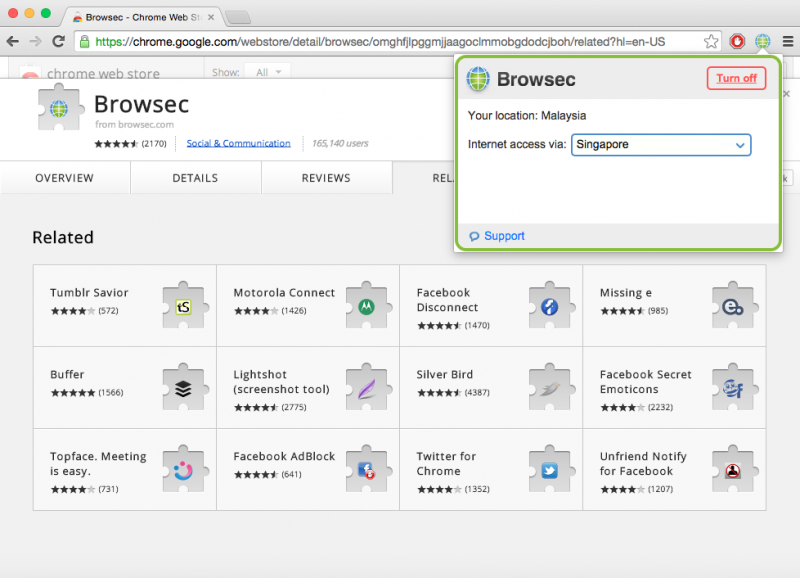800x578 pixels.
Task: Click the green padlock in address bar
Action: (85, 41)
